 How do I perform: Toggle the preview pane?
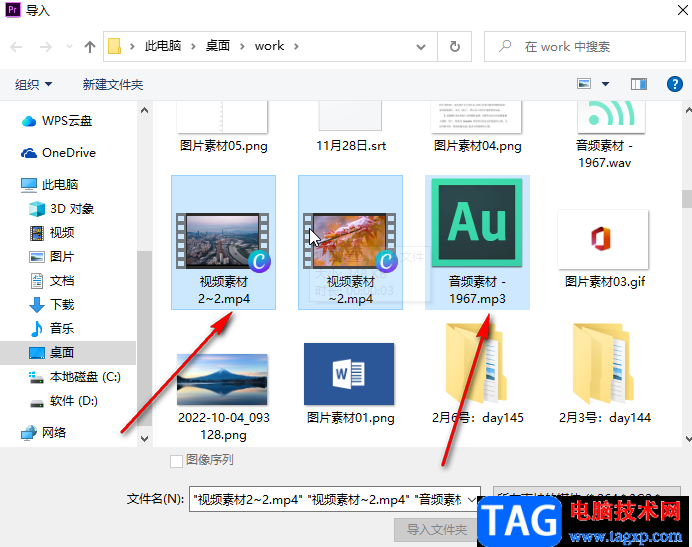(x=639, y=83)
